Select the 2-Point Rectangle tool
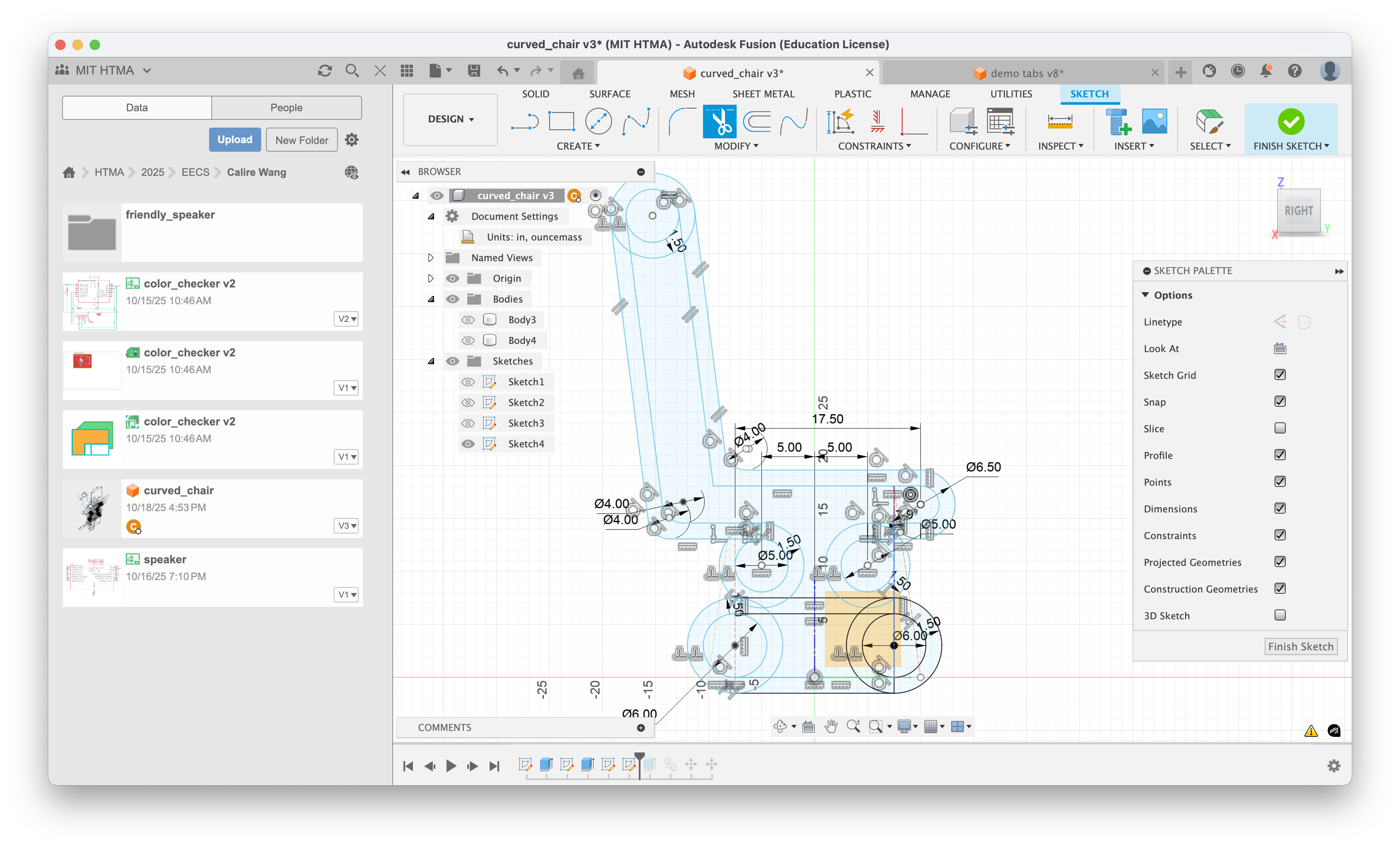This screenshot has height=849, width=1400. [x=561, y=122]
